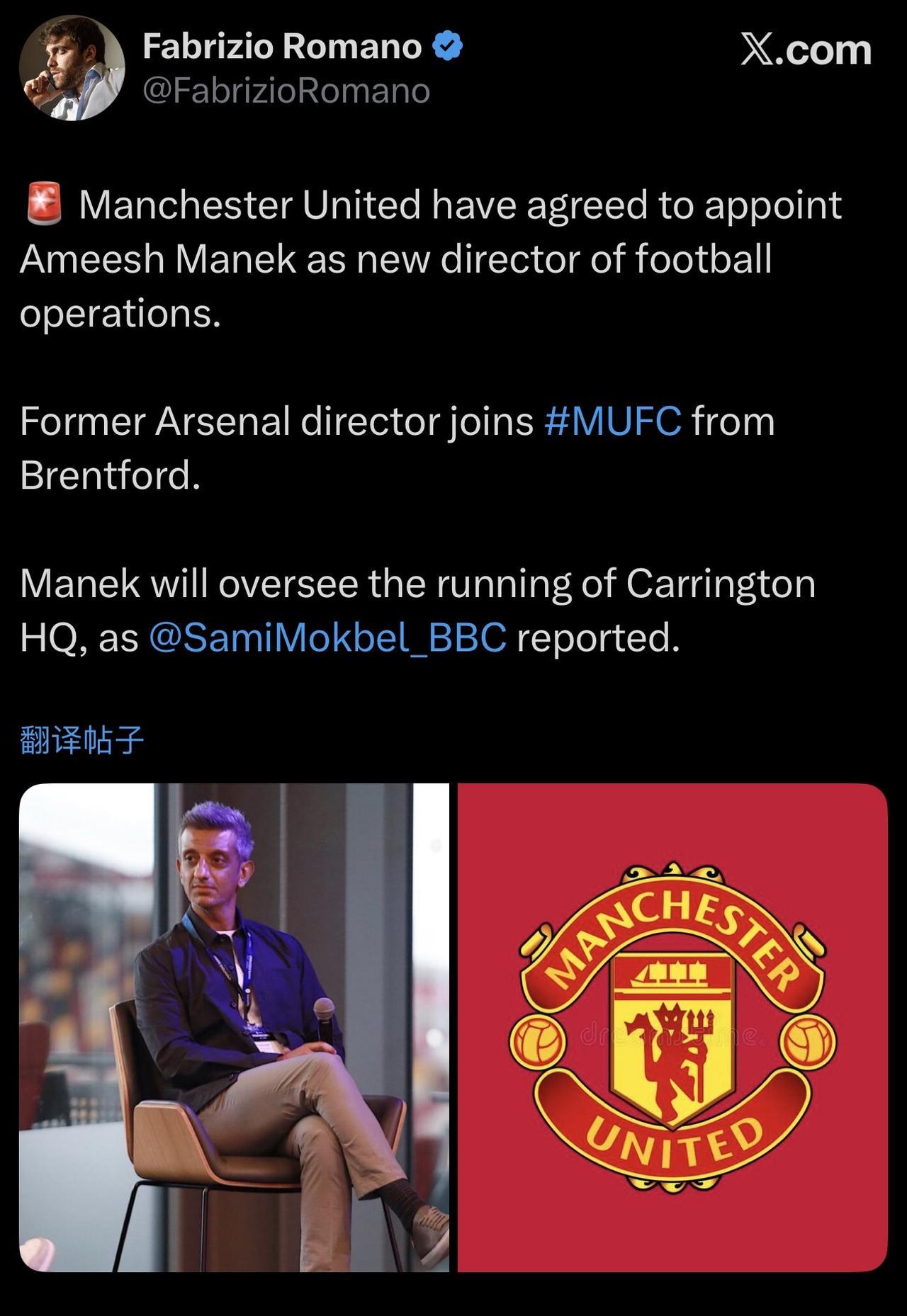
Task: Open the @FabrizioRomano handle
Action: click(x=286, y=91)
